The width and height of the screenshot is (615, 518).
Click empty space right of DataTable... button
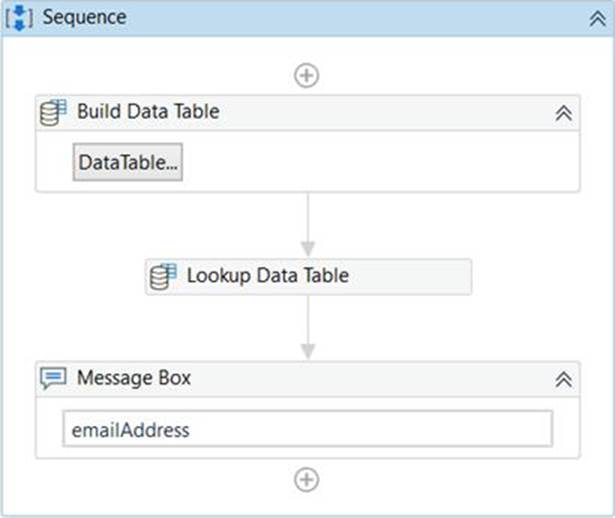(x=380, y=163)
